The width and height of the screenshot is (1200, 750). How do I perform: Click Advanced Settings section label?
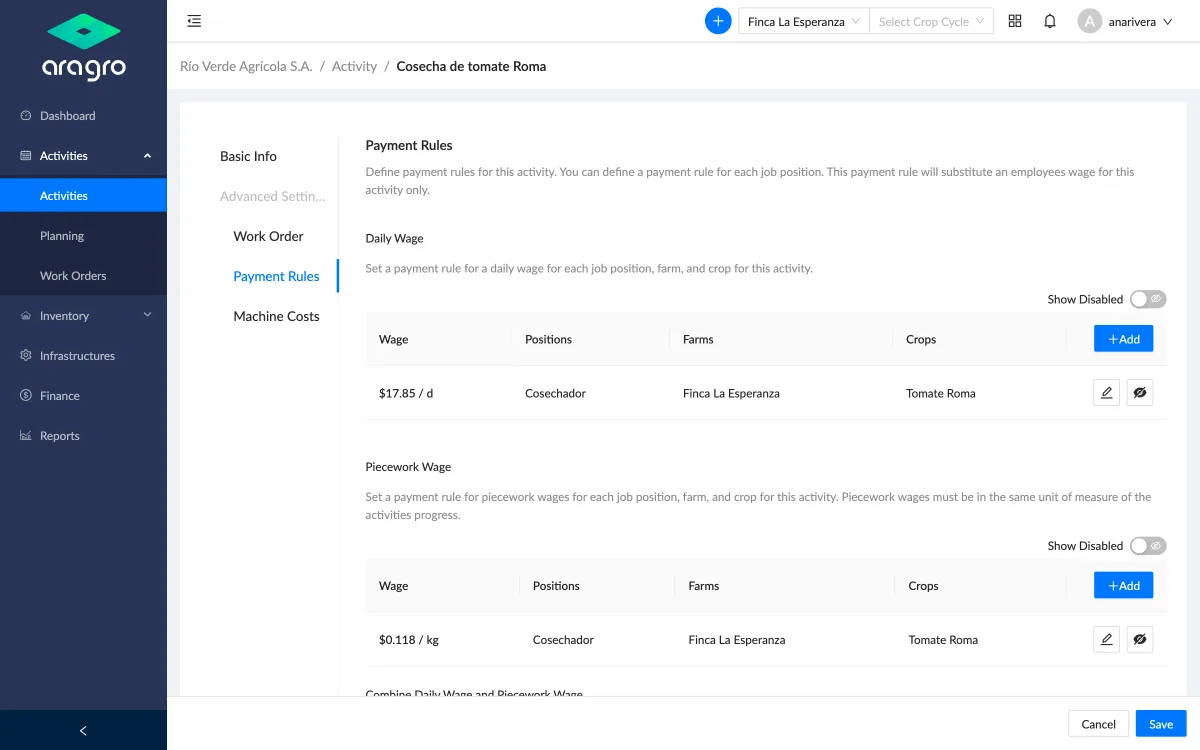coord(272,196)
